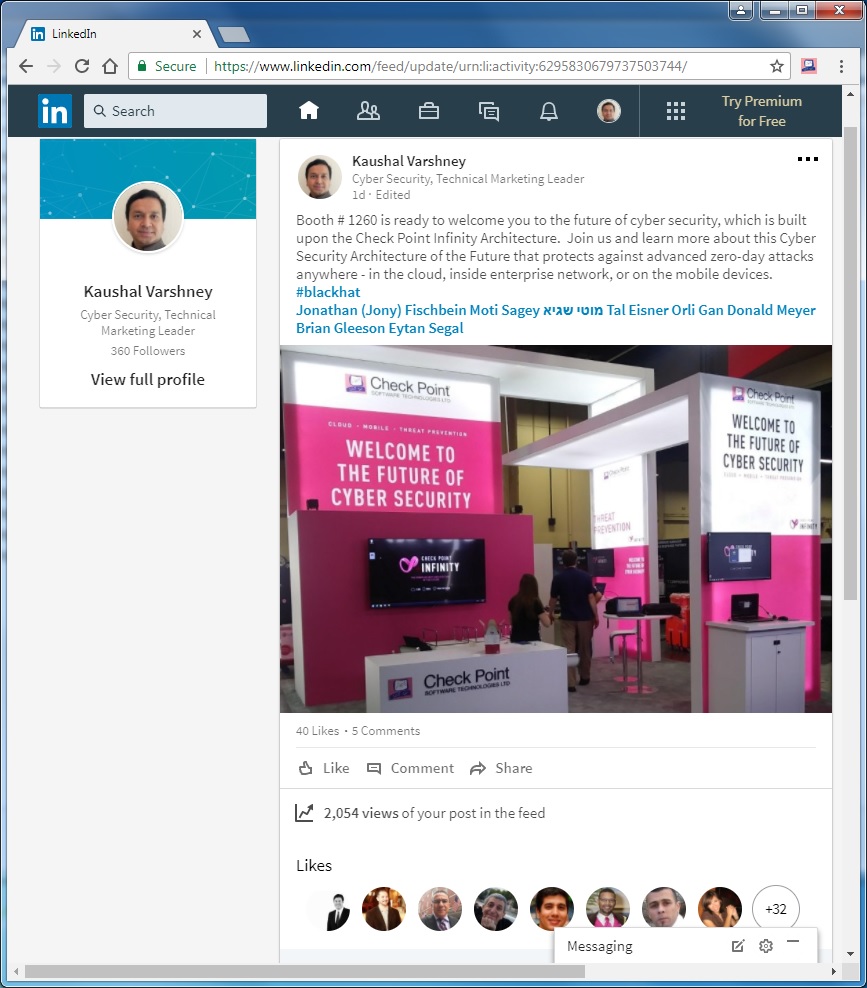Click sidebar name Kaushal Varshney

pos(148,292)
